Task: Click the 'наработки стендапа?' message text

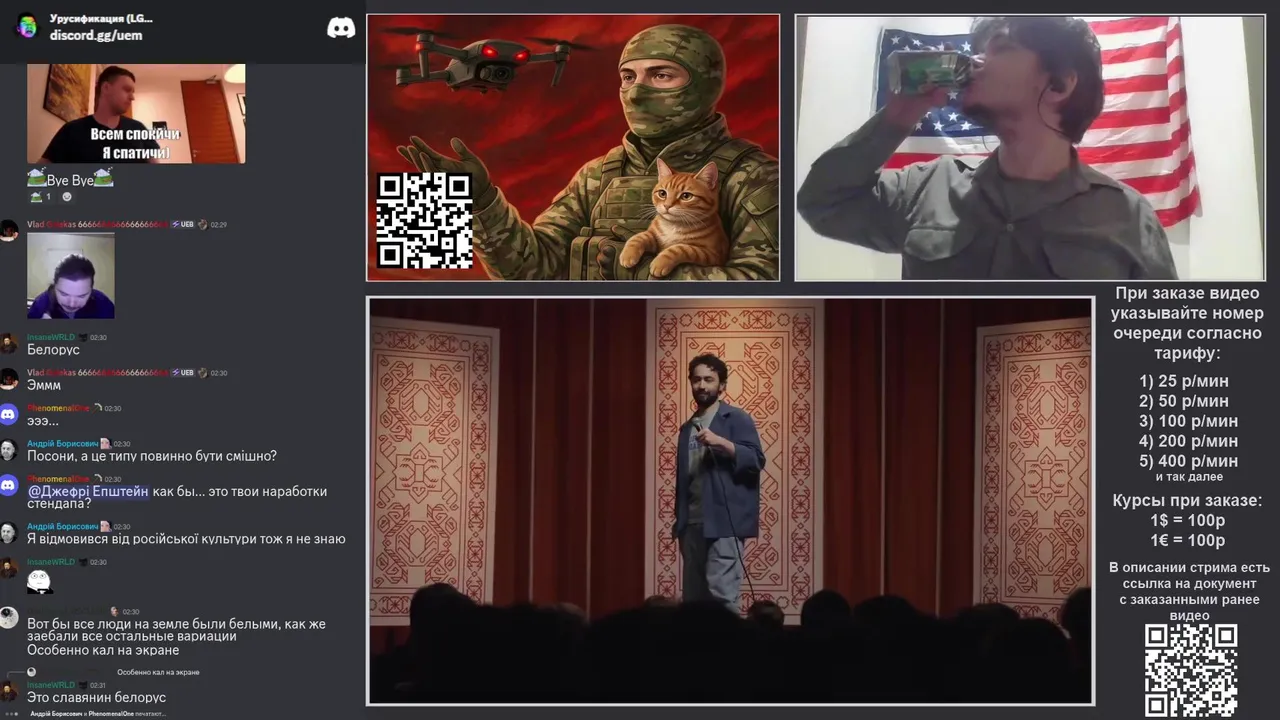Action: click(x=177, y=497)
